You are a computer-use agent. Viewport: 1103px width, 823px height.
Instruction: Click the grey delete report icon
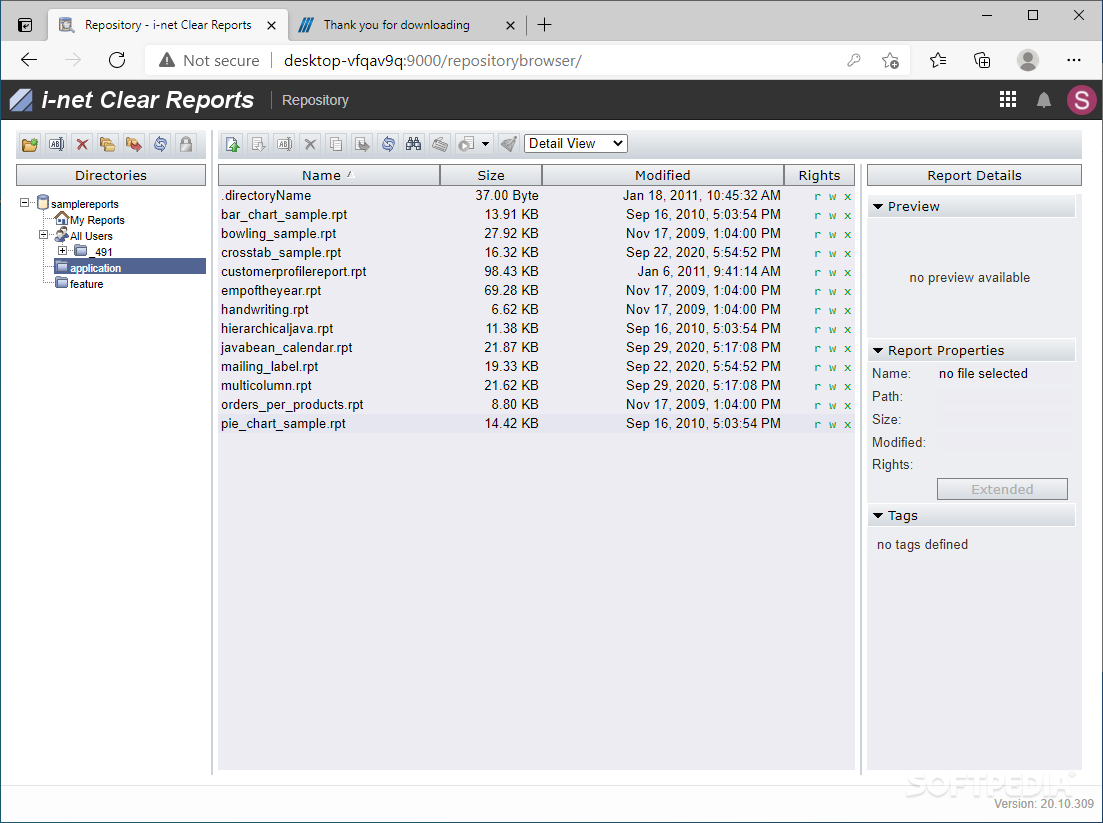[310, 144]
